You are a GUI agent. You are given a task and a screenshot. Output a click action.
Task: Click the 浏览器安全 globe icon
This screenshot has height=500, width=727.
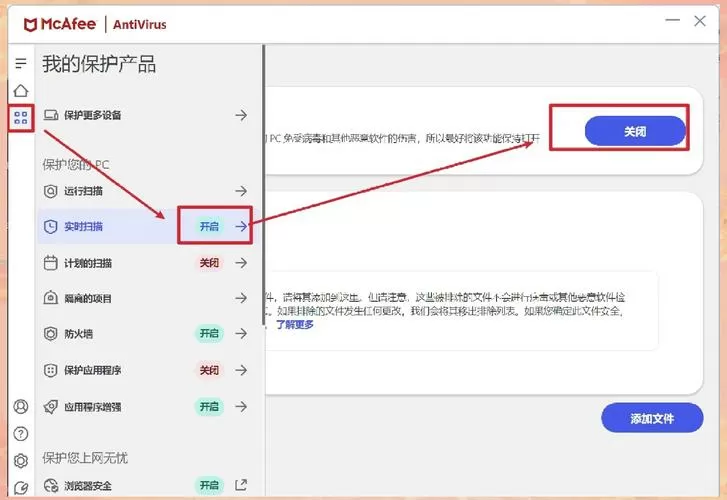(51, 486)
